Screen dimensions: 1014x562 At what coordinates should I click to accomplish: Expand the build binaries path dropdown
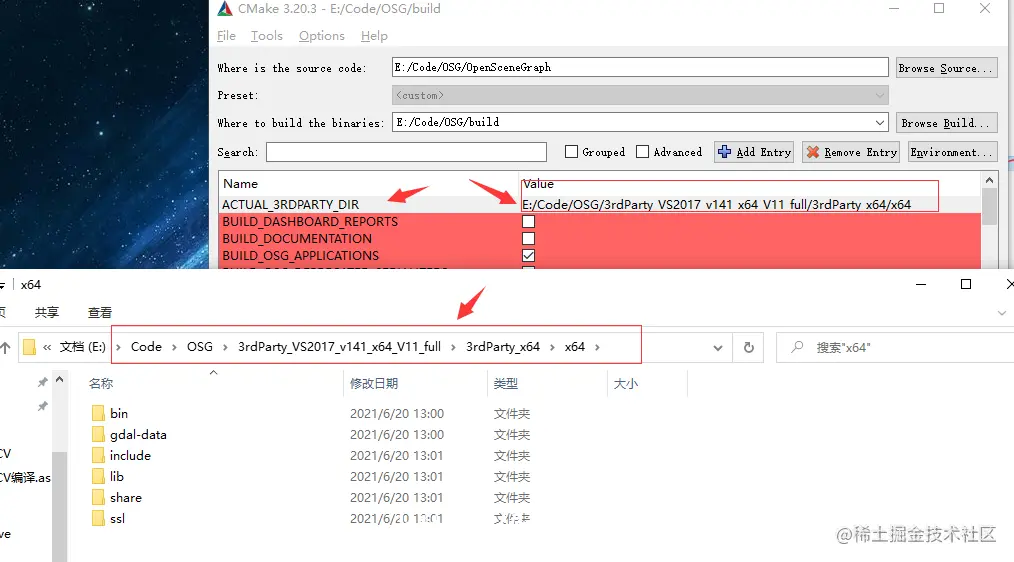[879, 122]
